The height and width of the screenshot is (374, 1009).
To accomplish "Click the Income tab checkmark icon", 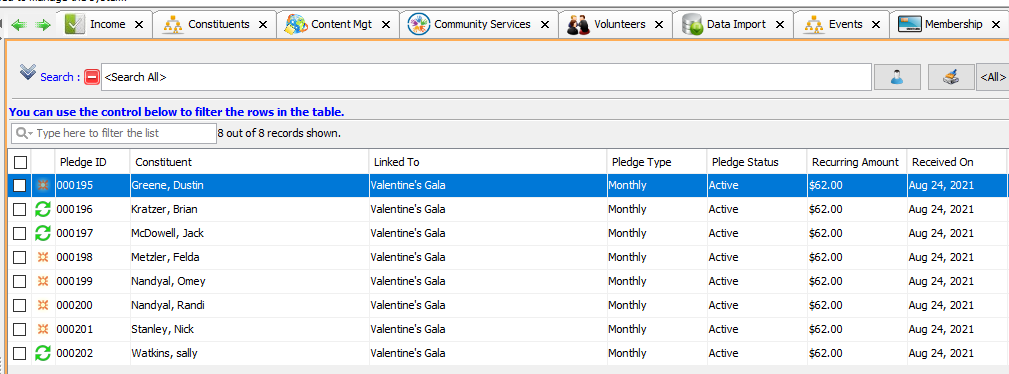I will click(x=75, y=24).
